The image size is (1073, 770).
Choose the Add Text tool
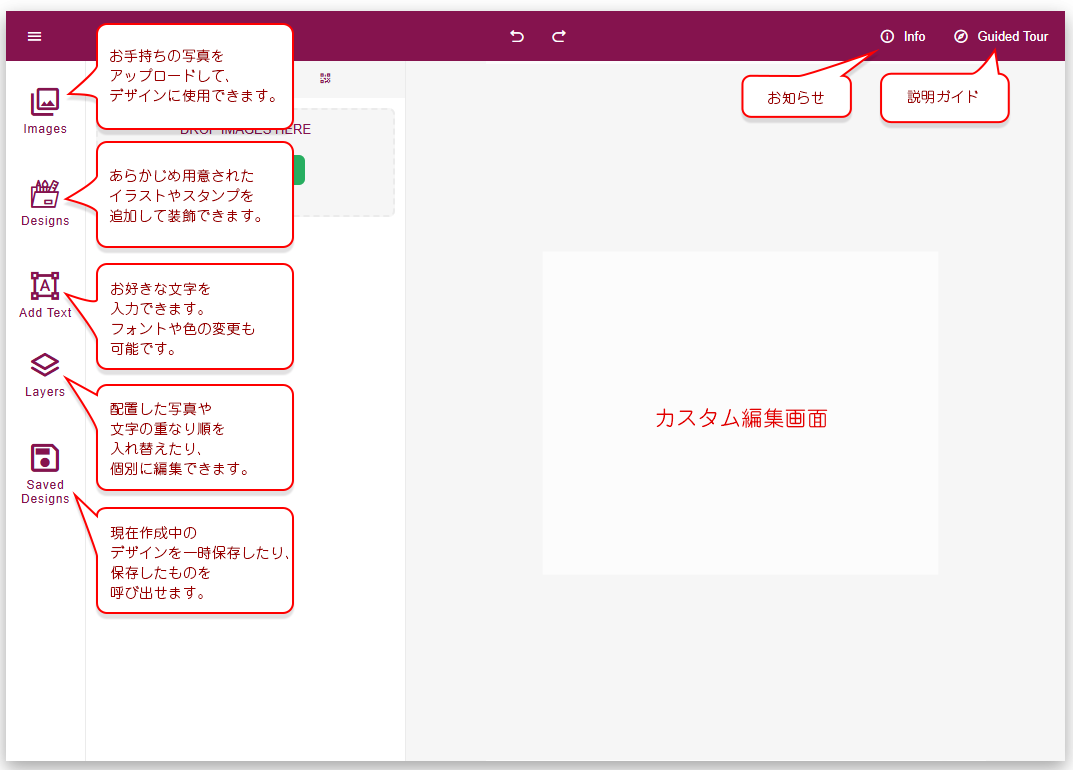[45, 286]
